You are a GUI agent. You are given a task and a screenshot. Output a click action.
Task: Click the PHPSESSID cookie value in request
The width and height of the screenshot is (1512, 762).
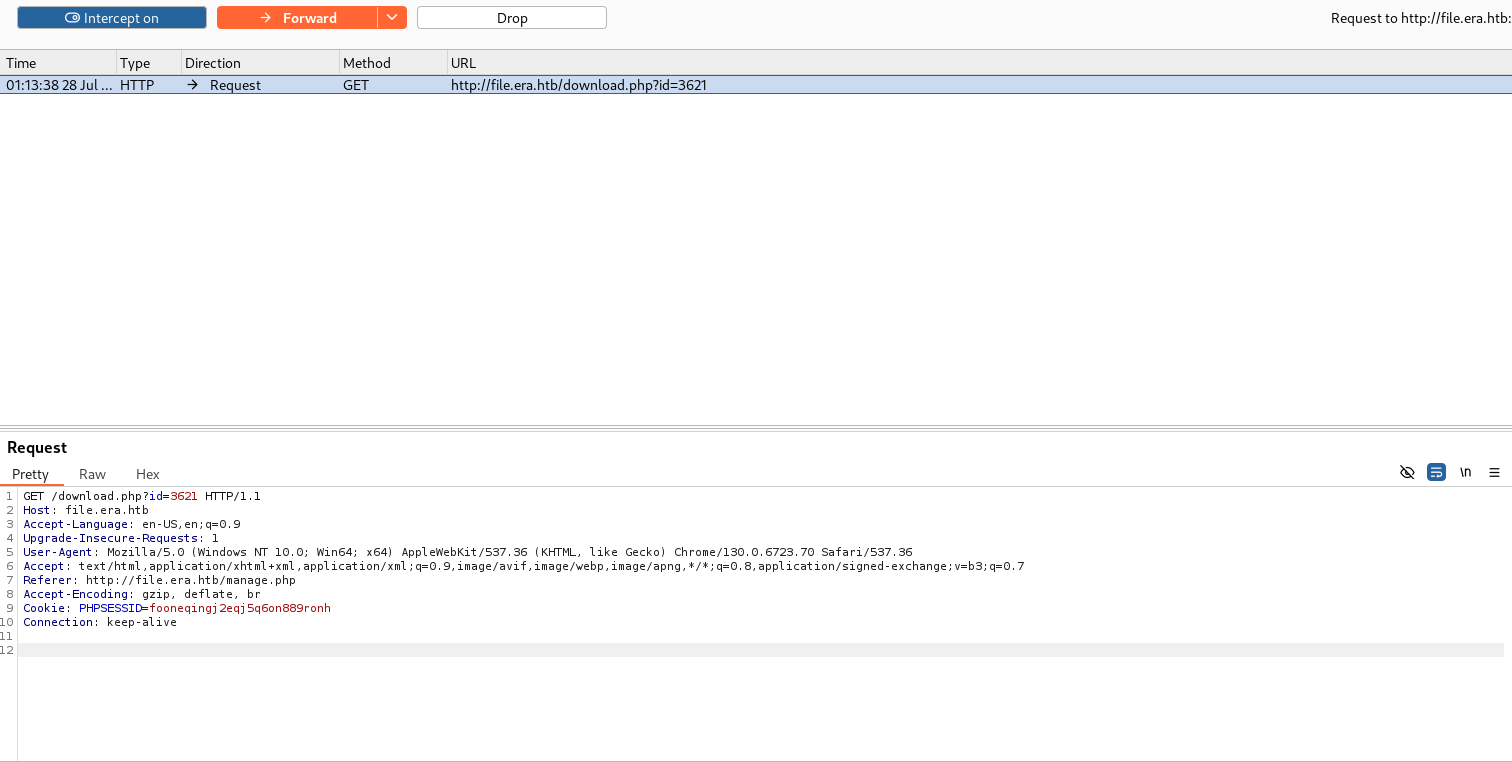(239, 608)
